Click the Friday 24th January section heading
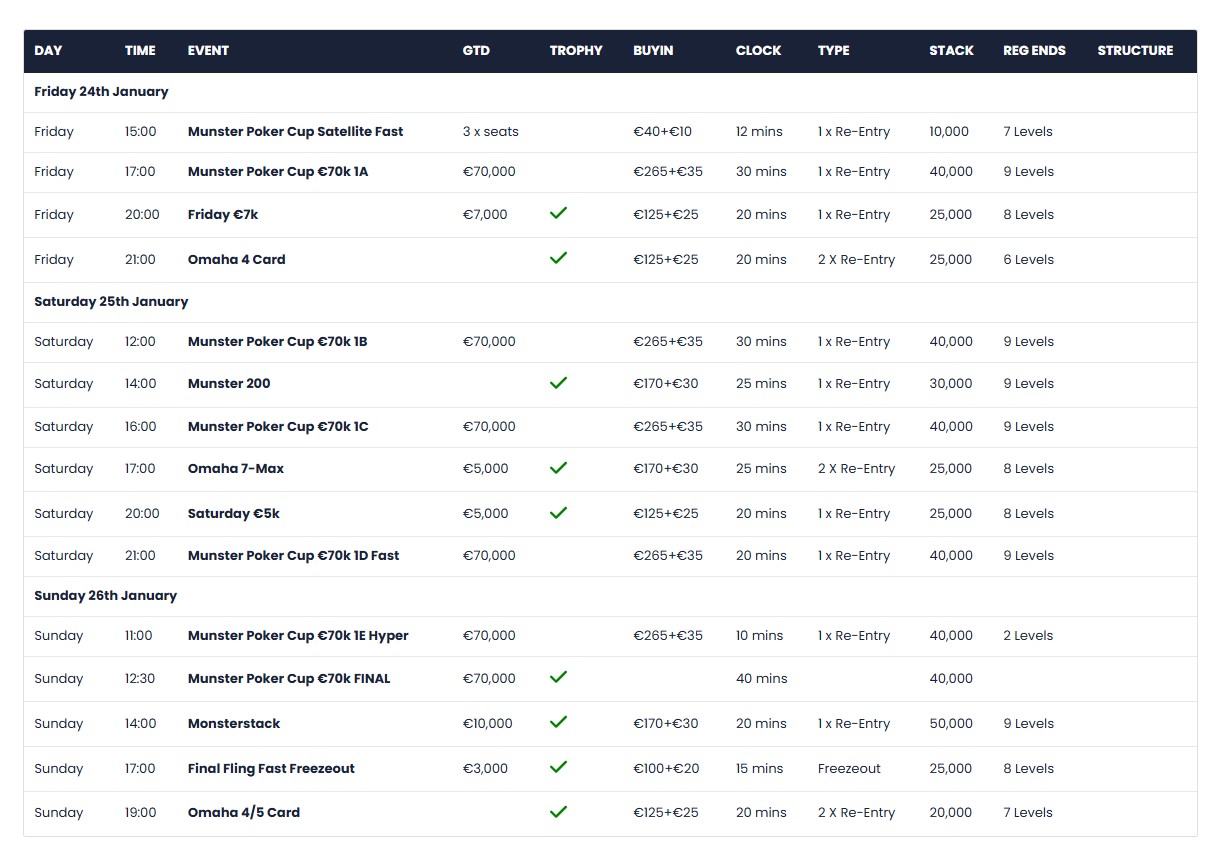This screenshot has height=856, width=1214. (101, 91)
